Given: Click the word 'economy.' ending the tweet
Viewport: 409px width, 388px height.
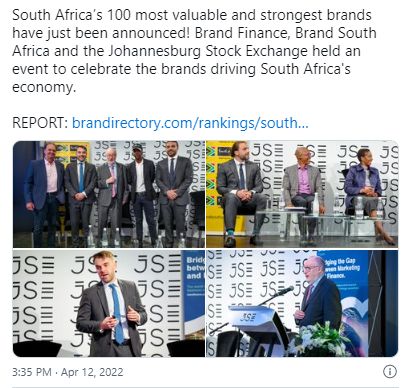Looking at the screenshot, I should click(44, 87).
